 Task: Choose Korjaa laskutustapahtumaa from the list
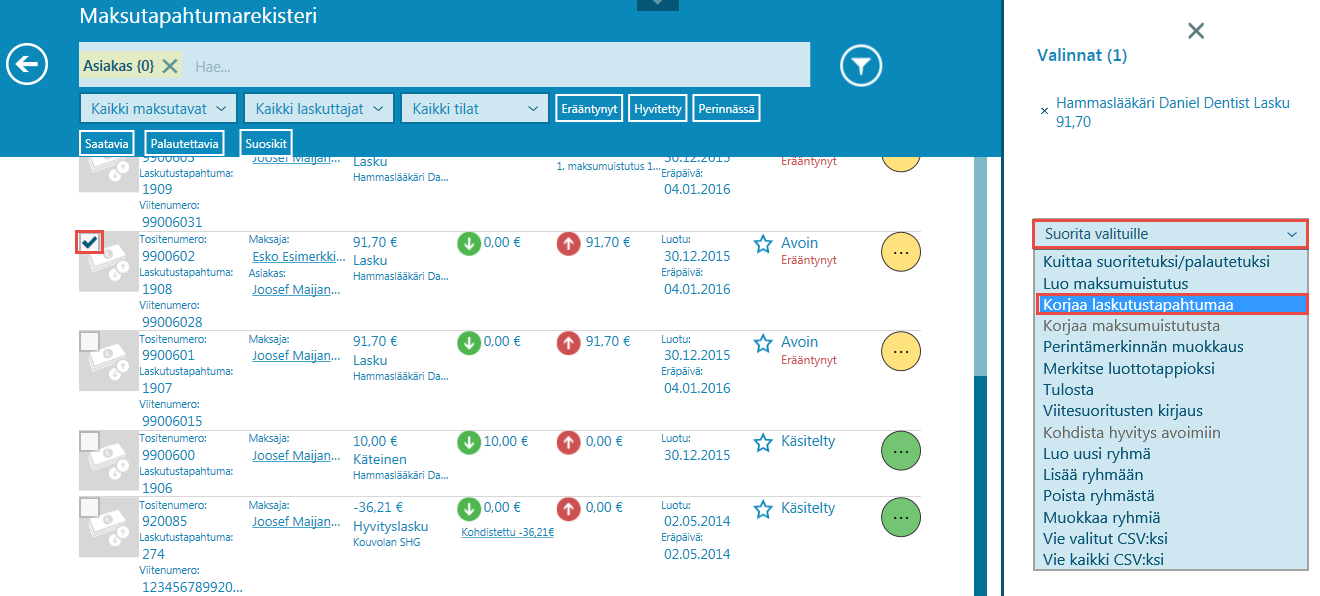coord(1170,304)
